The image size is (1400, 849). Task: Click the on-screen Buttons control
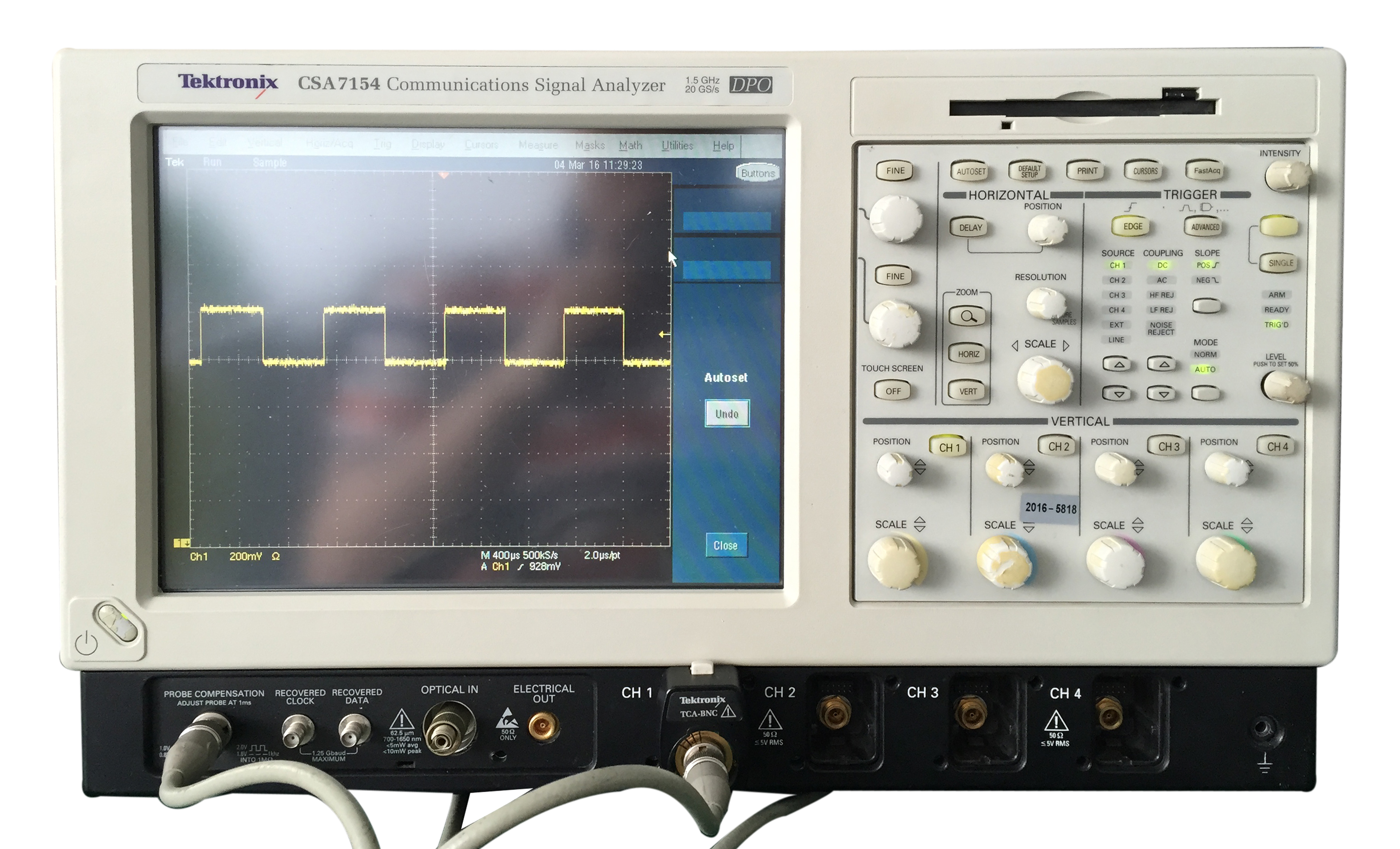[757, 173]
